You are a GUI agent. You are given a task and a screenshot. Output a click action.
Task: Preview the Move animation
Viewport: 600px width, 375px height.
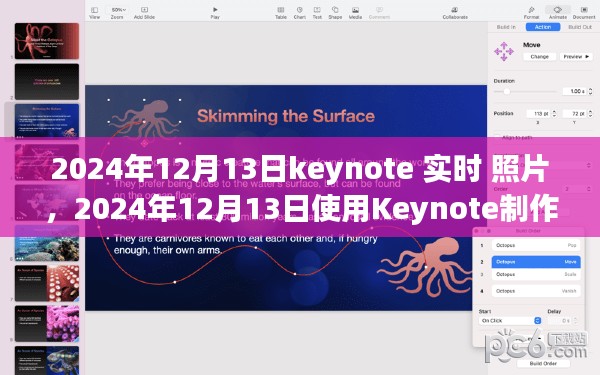576,56
